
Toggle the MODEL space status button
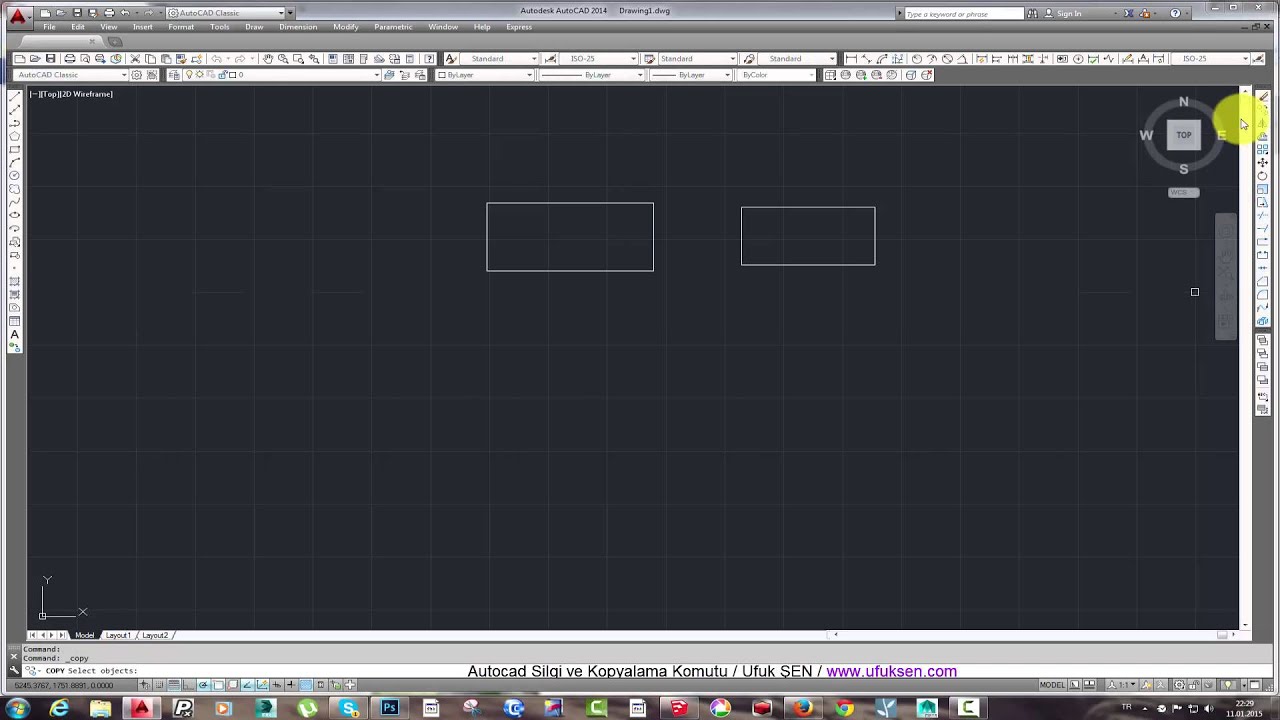[x=1052, y=685]
